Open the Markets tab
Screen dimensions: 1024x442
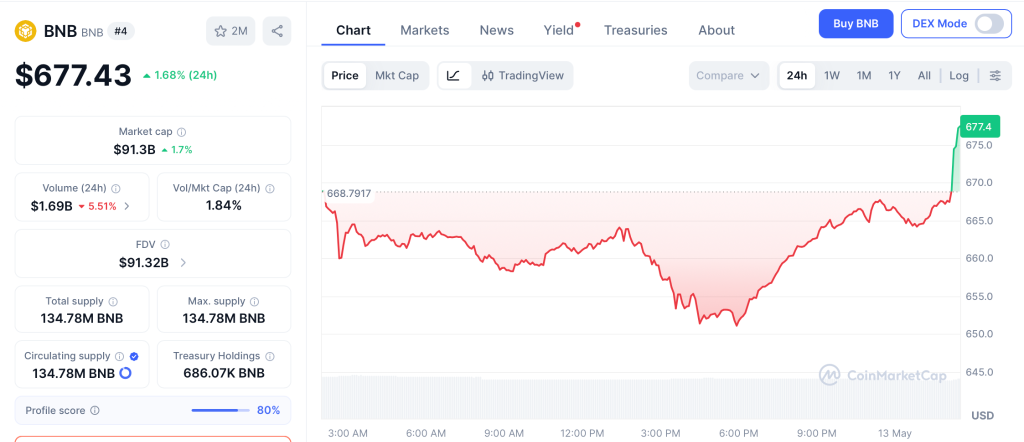(x=424, y=30)
